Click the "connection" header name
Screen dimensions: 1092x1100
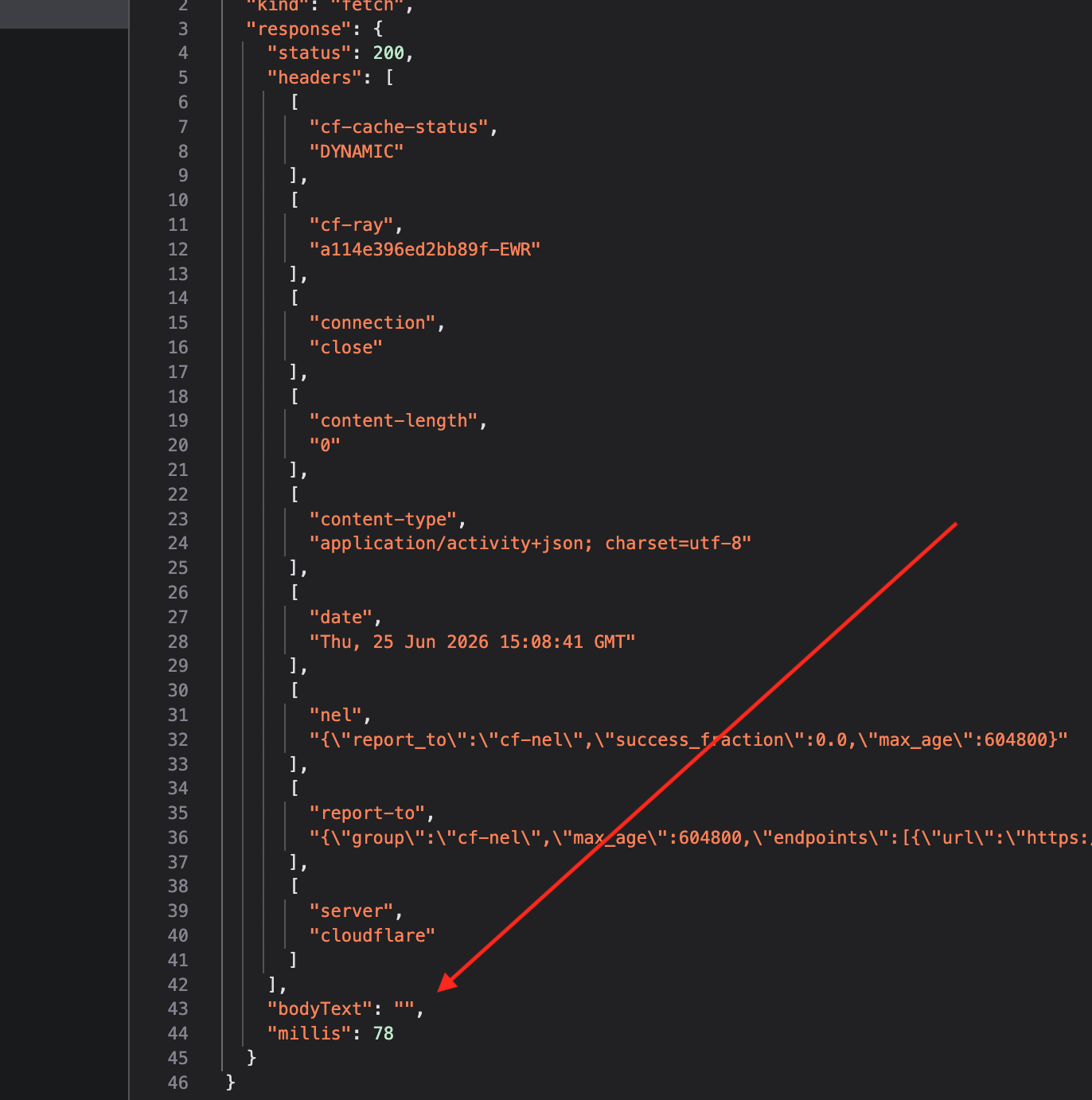click(x=372, y=322)
